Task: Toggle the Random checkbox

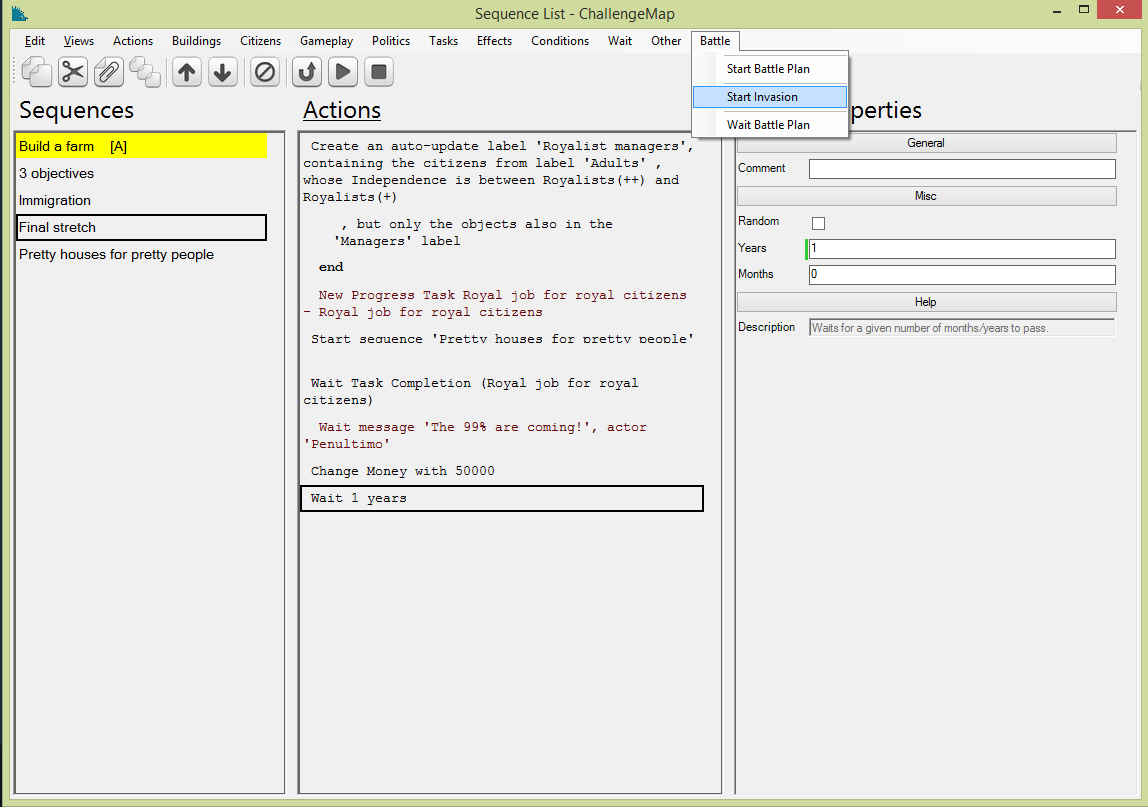Action: (x=818, y=223)
